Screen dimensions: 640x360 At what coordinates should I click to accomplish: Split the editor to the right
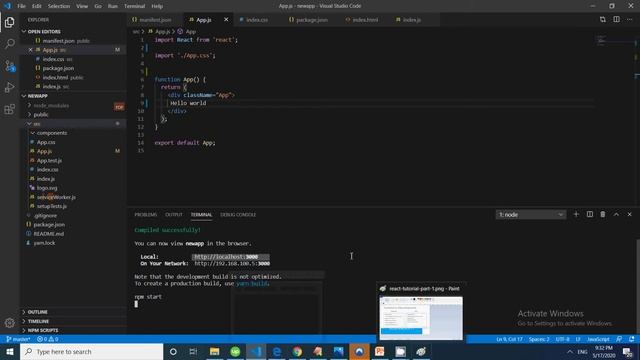point(616,19)
